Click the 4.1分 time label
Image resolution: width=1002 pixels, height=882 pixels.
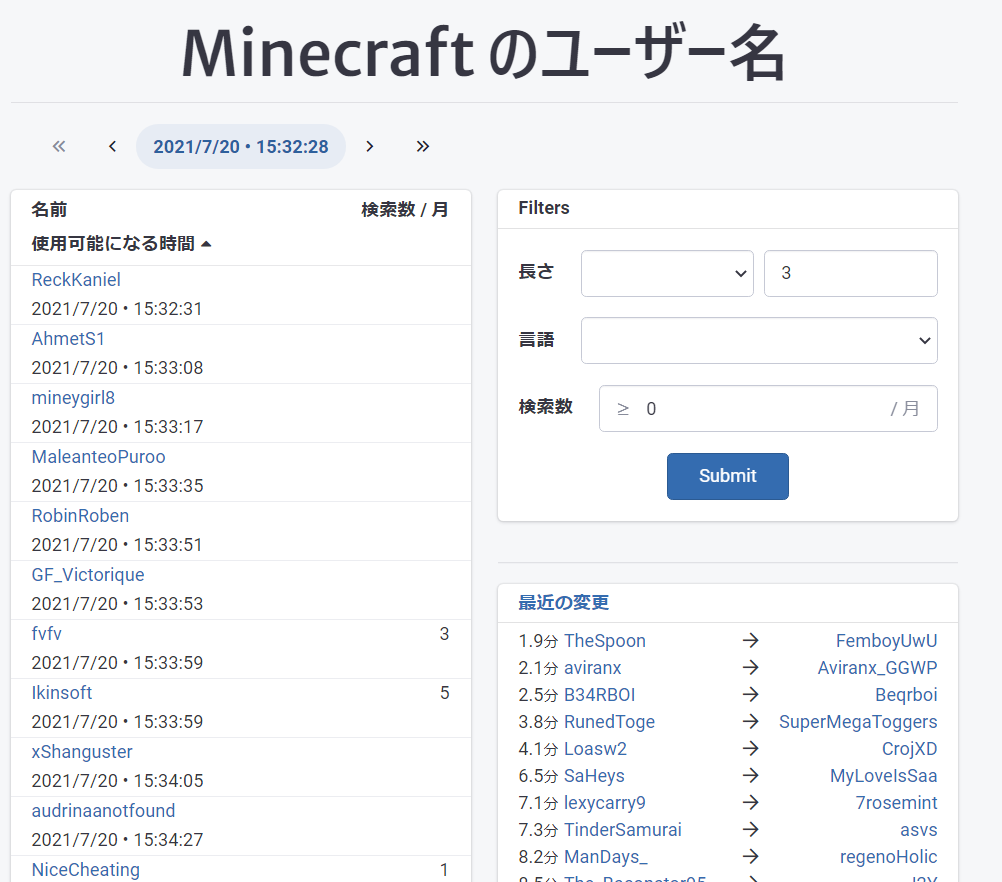tap(538, 749)
